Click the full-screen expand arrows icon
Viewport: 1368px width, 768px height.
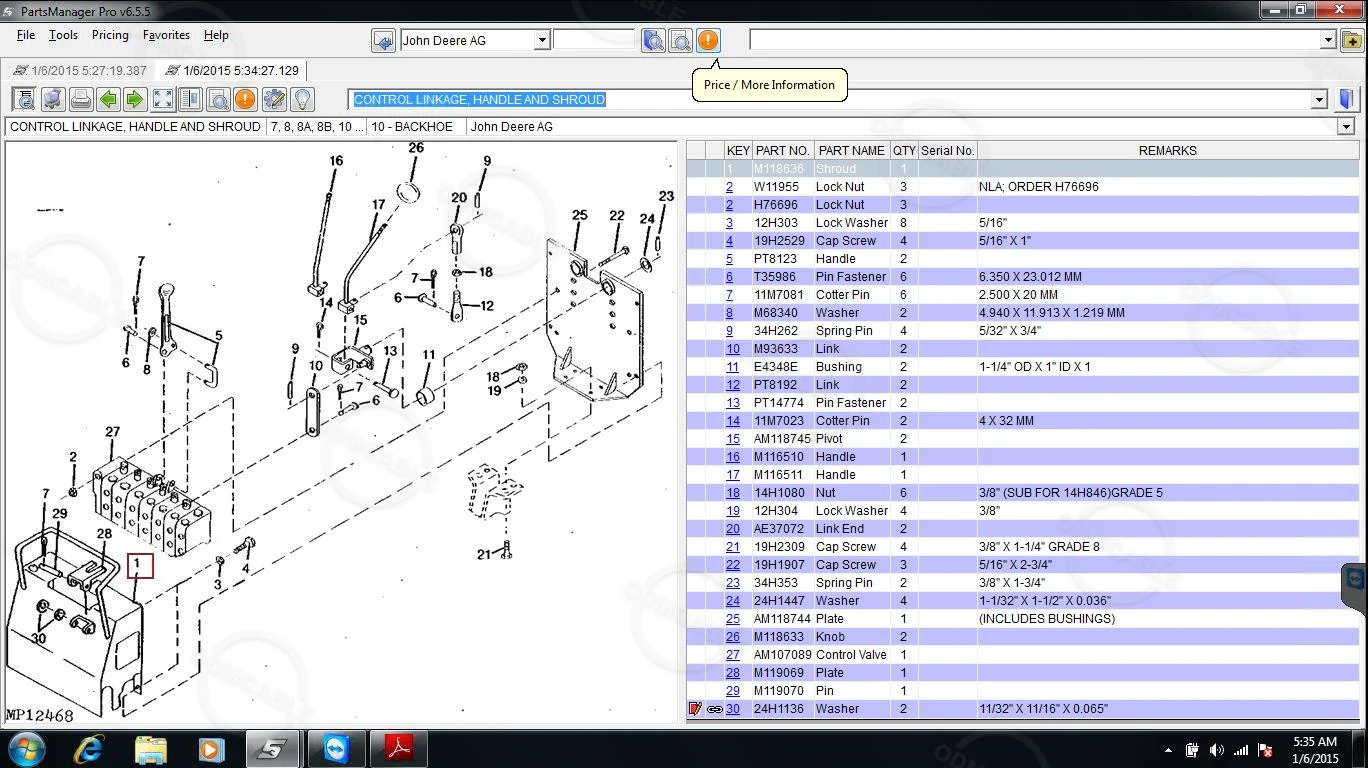[x=163, y=99]
